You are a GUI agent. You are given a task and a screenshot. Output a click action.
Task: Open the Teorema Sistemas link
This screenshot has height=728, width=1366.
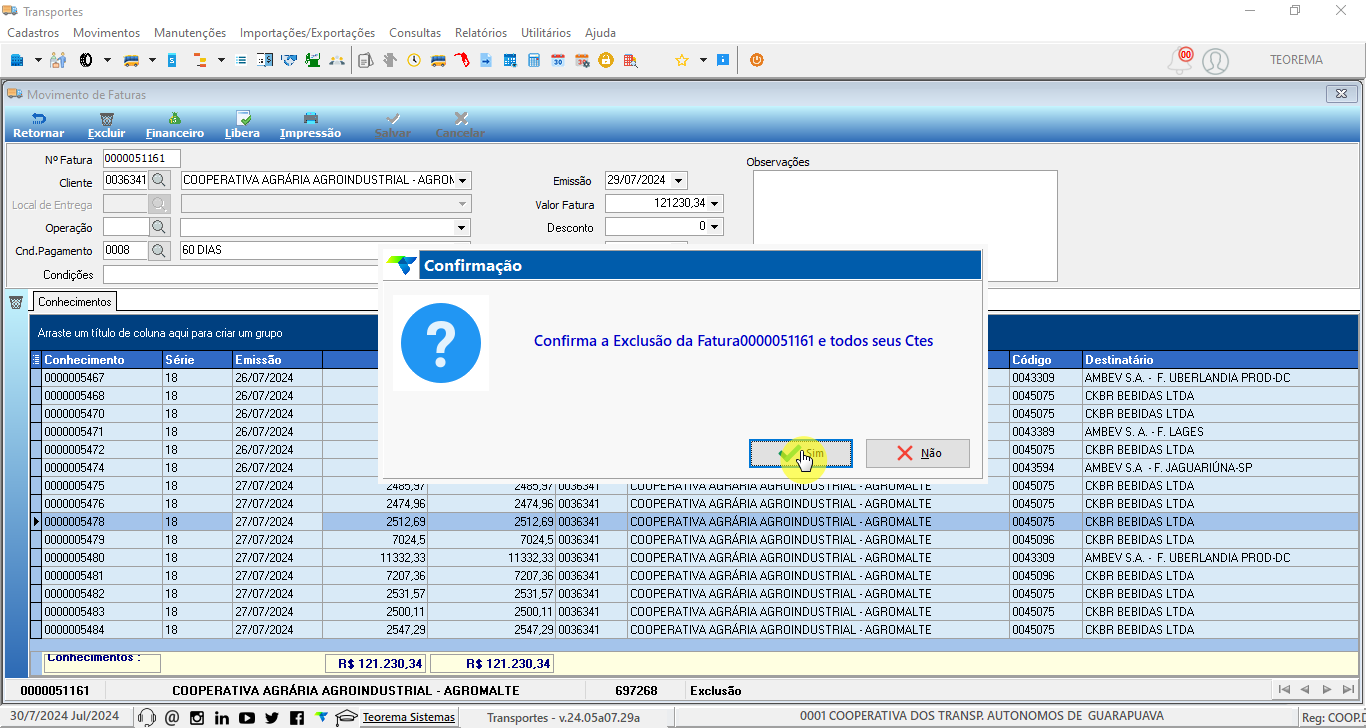[x=408, y=717]
